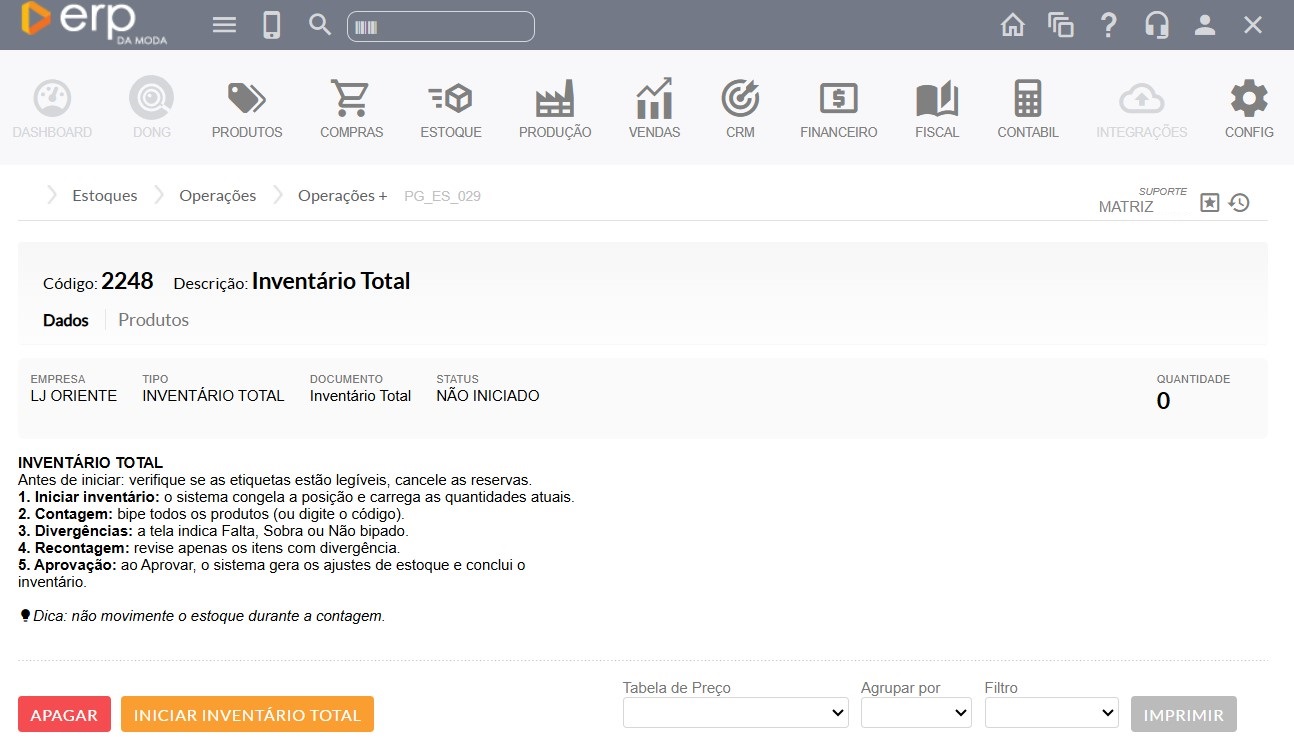
Task: Open the Vendas chart module
Action: 654,108
